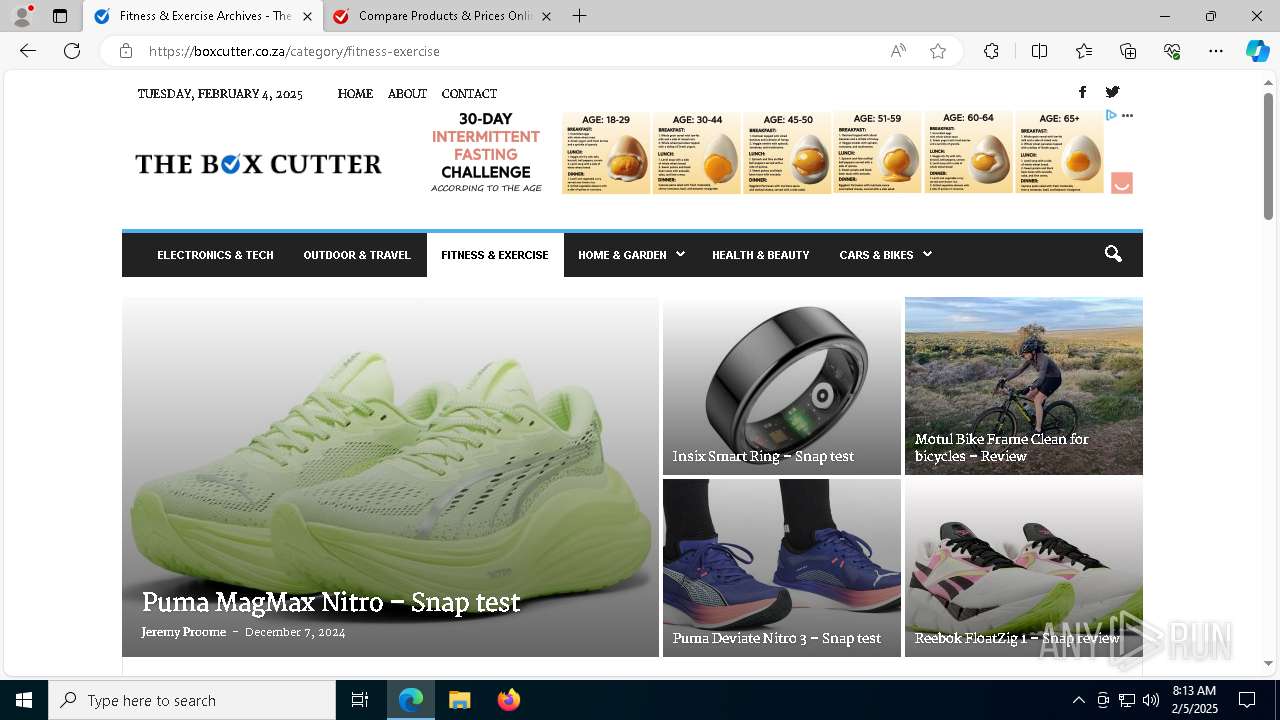
Task: Go to the HOME page link
Action: pos(355,94)
